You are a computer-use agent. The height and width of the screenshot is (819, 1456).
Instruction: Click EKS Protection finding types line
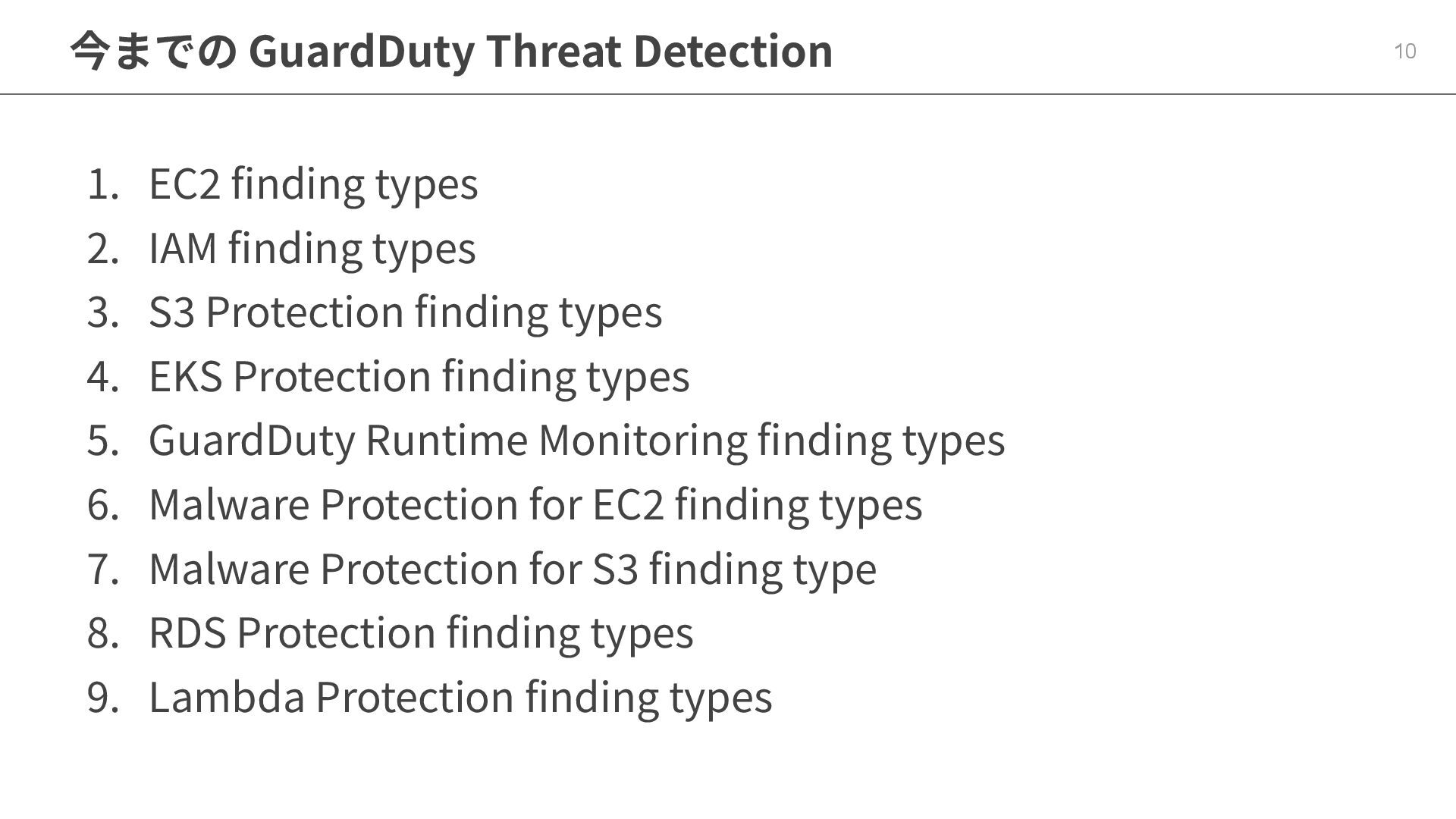pos(419,377)
